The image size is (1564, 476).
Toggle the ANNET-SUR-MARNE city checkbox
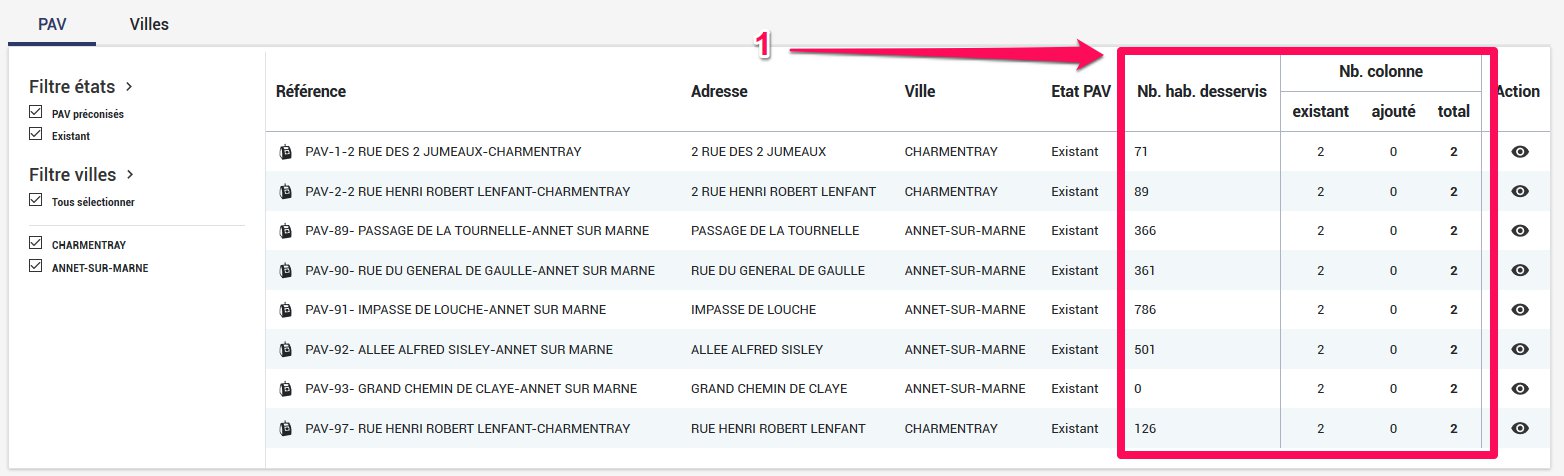click(x=36, y=267)
